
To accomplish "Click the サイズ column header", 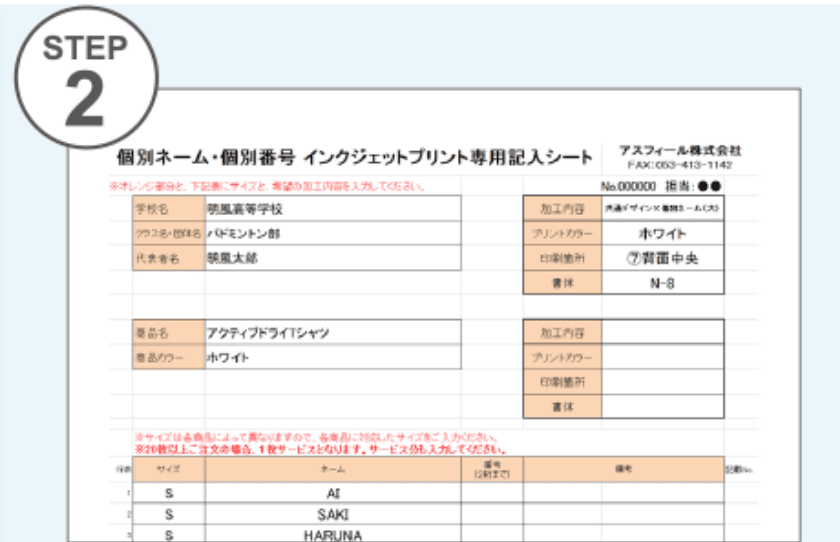I will 168,468.
